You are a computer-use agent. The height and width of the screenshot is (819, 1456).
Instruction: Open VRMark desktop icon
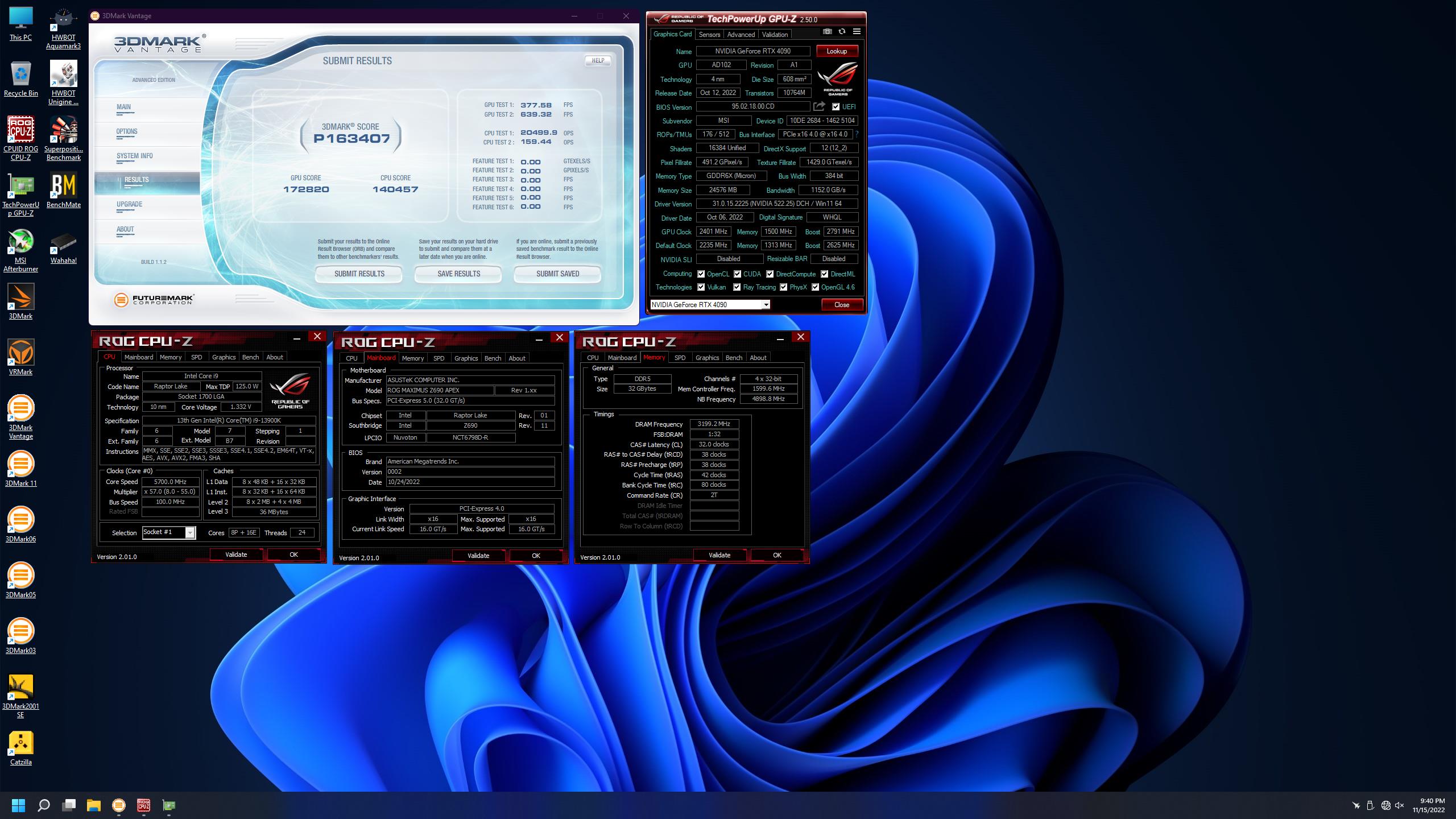(21, 358)
